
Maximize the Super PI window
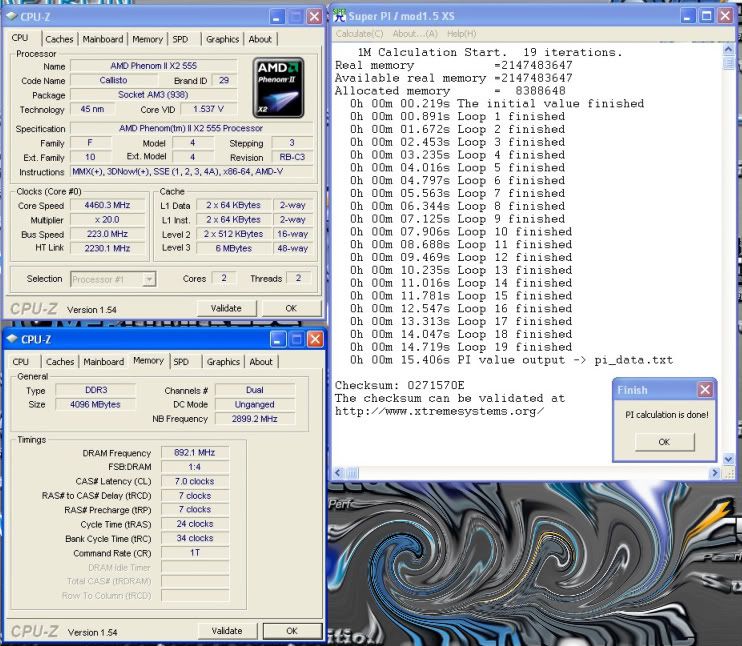[x=708, y=16]
